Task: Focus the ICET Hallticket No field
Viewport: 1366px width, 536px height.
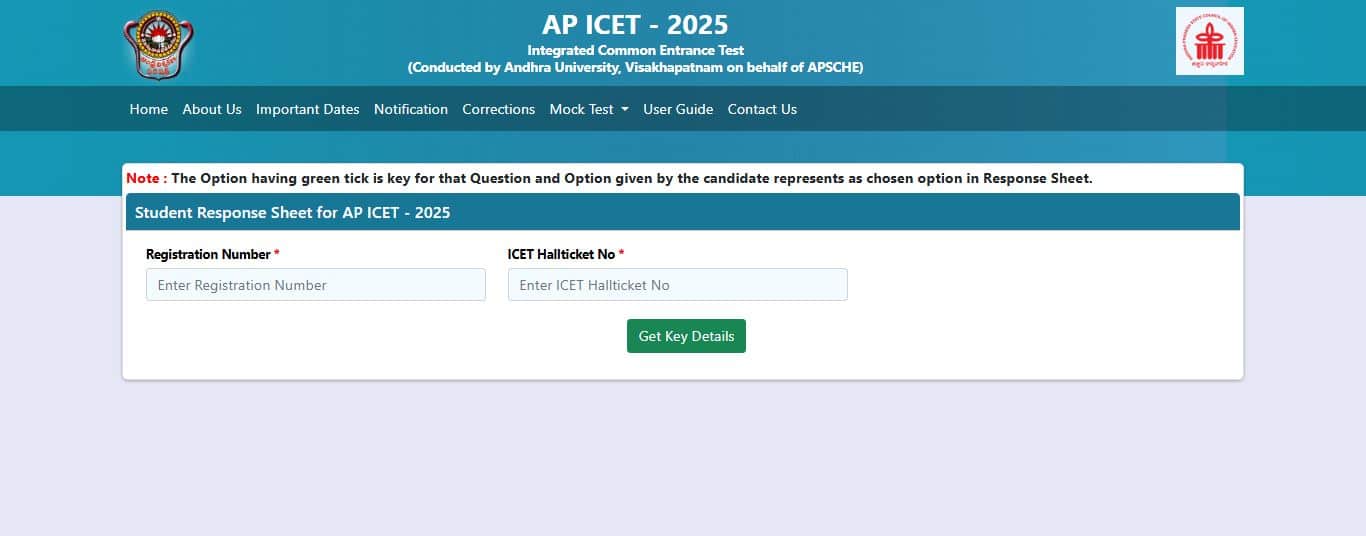Action: pos(678,285)
